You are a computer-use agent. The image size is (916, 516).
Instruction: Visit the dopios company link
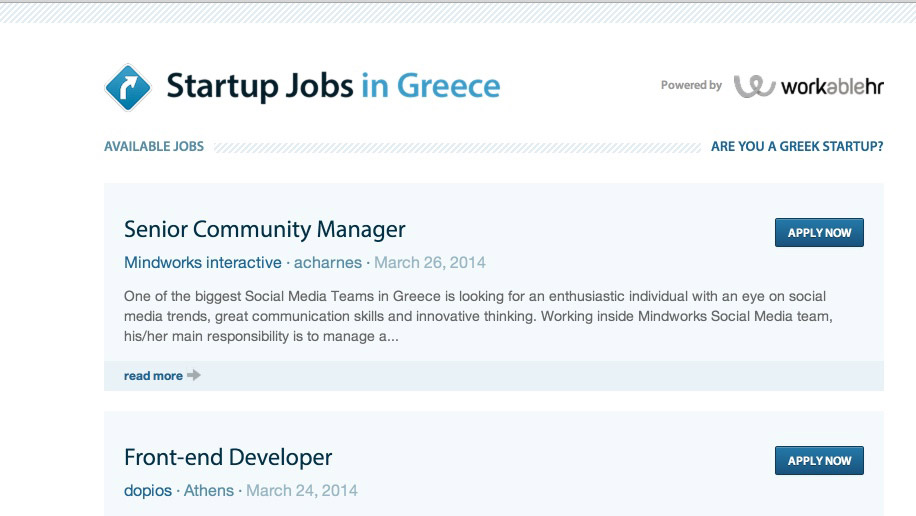pos(147,491)
